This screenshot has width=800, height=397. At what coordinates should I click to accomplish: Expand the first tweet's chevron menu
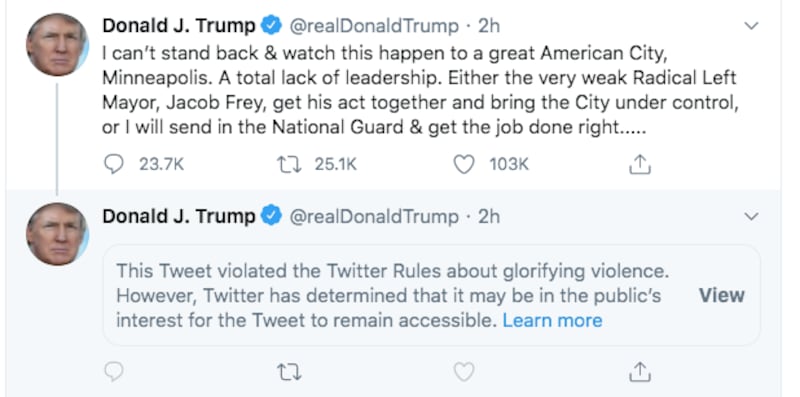click(x=751, y=26)
